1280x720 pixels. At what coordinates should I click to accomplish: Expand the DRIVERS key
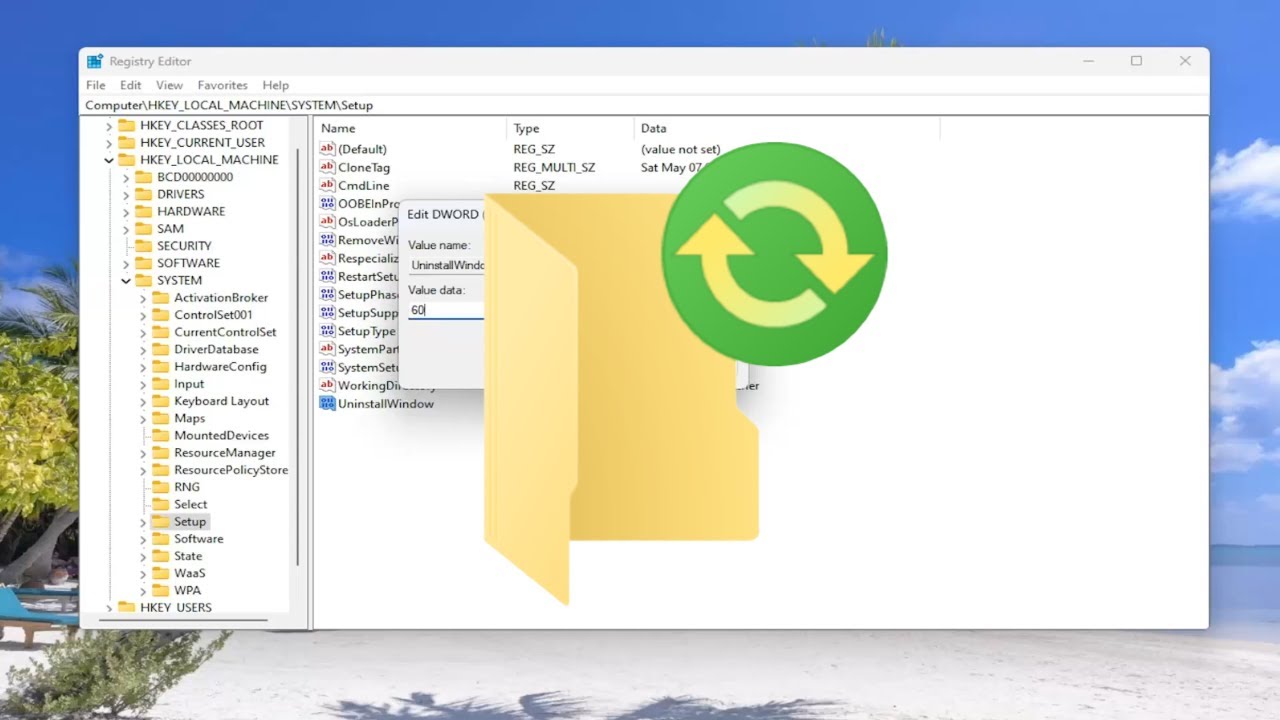(126, 194)
